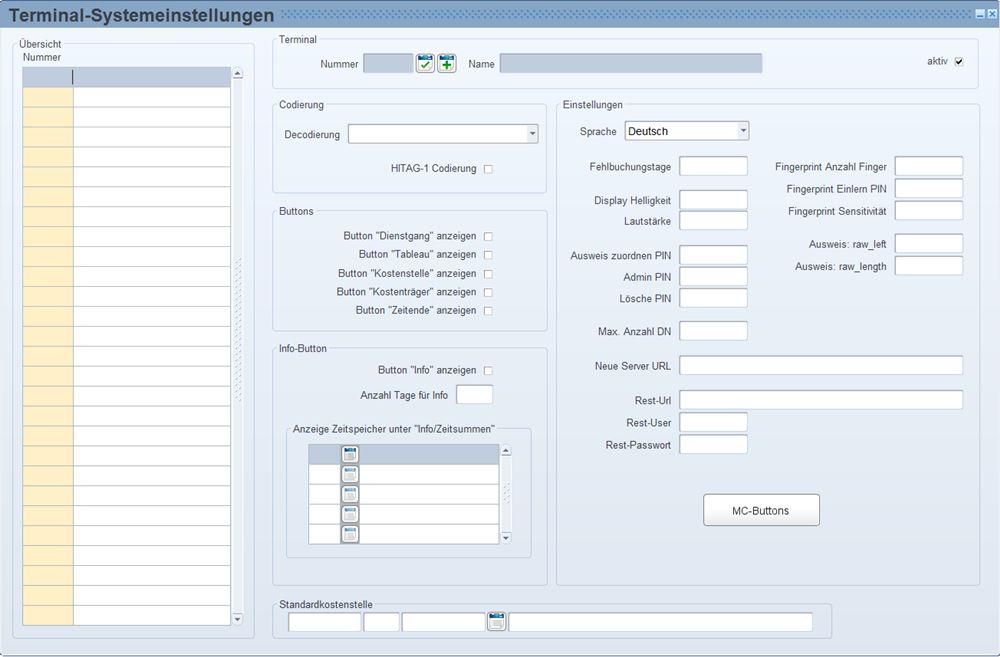Click the green checkmark icon beside Nummer

point(425,63)
